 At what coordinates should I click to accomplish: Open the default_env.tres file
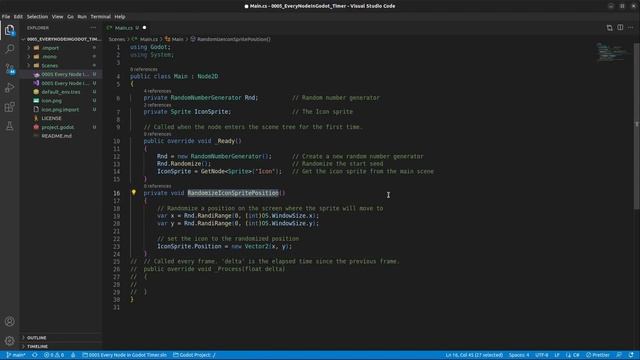coord(61,92)
